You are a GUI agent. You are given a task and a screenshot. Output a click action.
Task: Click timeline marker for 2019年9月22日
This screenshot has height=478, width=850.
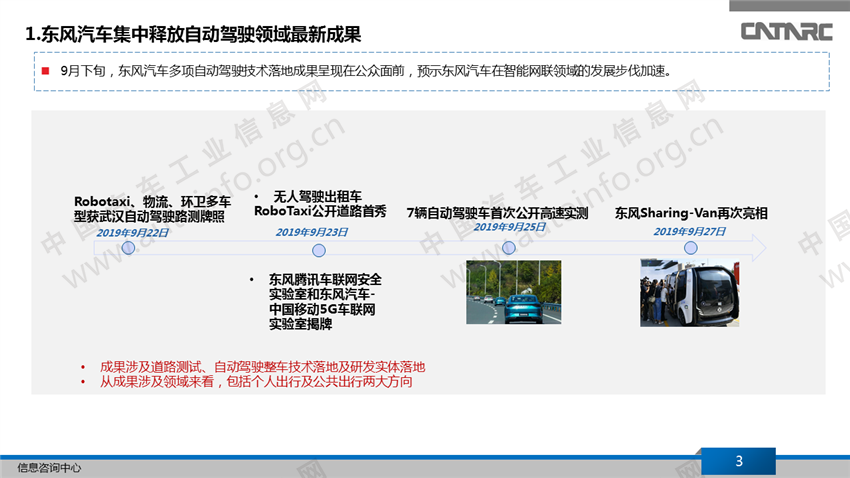tap(128, 248)
